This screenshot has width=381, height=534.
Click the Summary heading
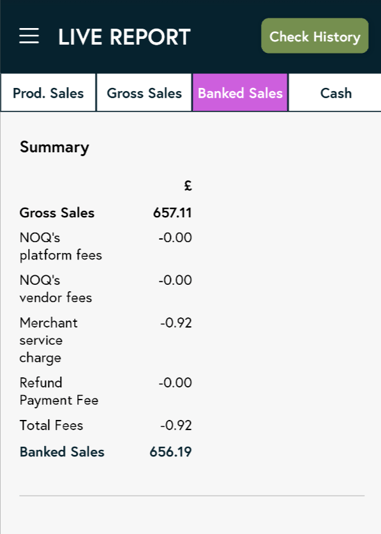54,147
